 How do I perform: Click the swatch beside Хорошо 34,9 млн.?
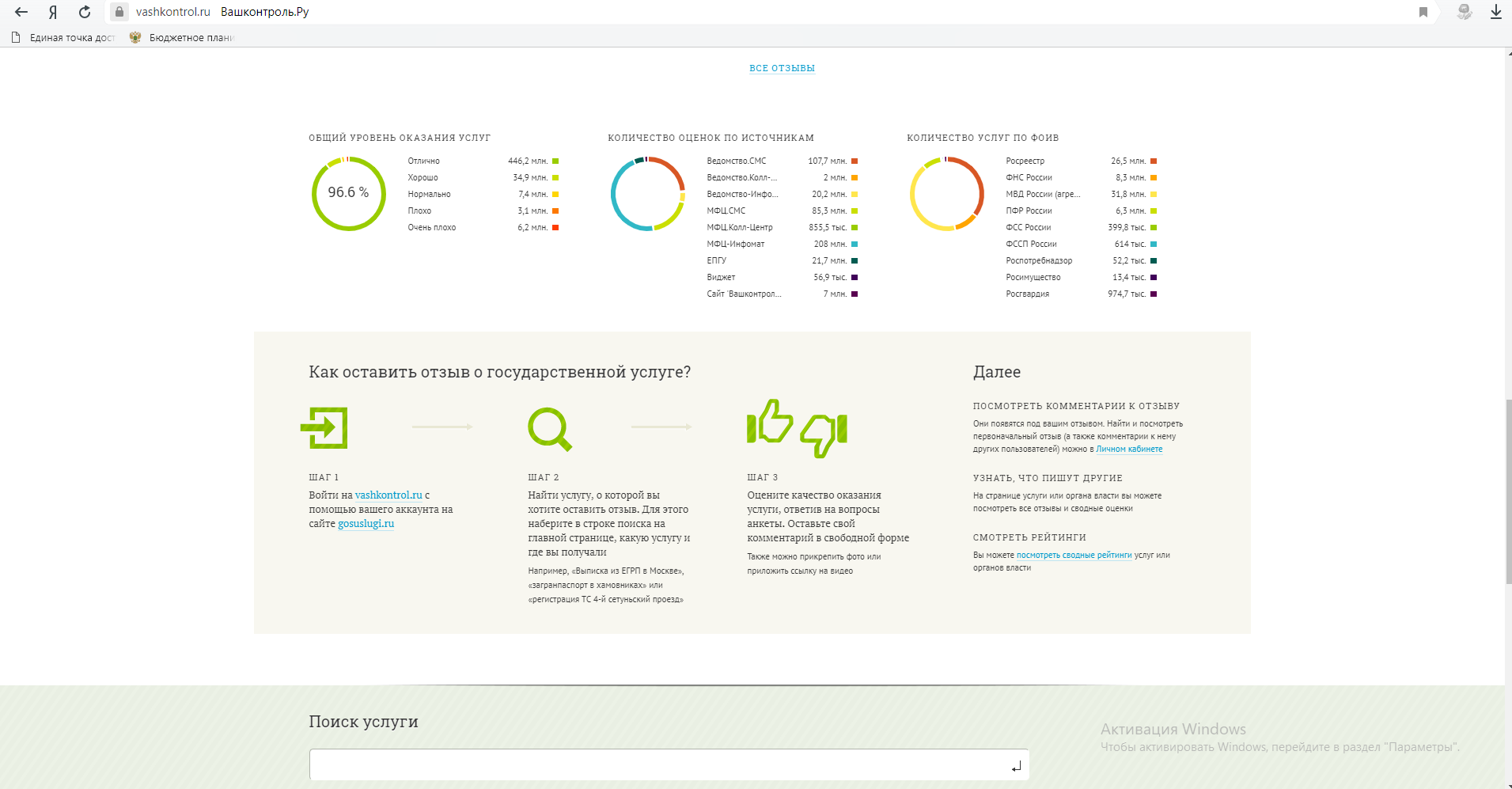[555, 177]
